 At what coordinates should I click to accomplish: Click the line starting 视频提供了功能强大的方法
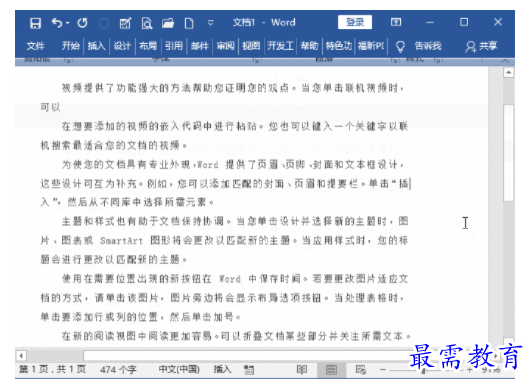[x=233, y=88]
